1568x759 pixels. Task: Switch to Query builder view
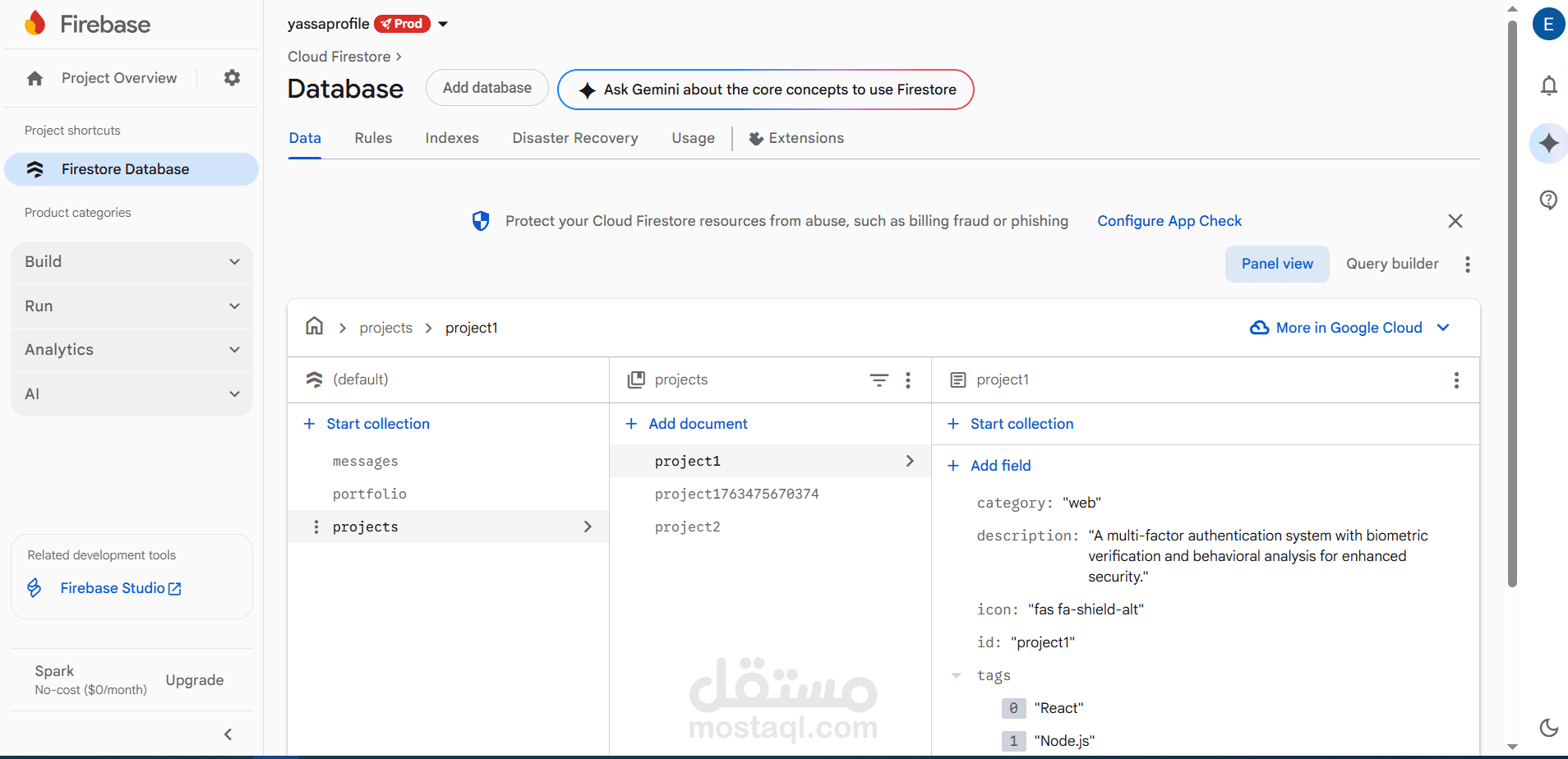pos(1392,264)
